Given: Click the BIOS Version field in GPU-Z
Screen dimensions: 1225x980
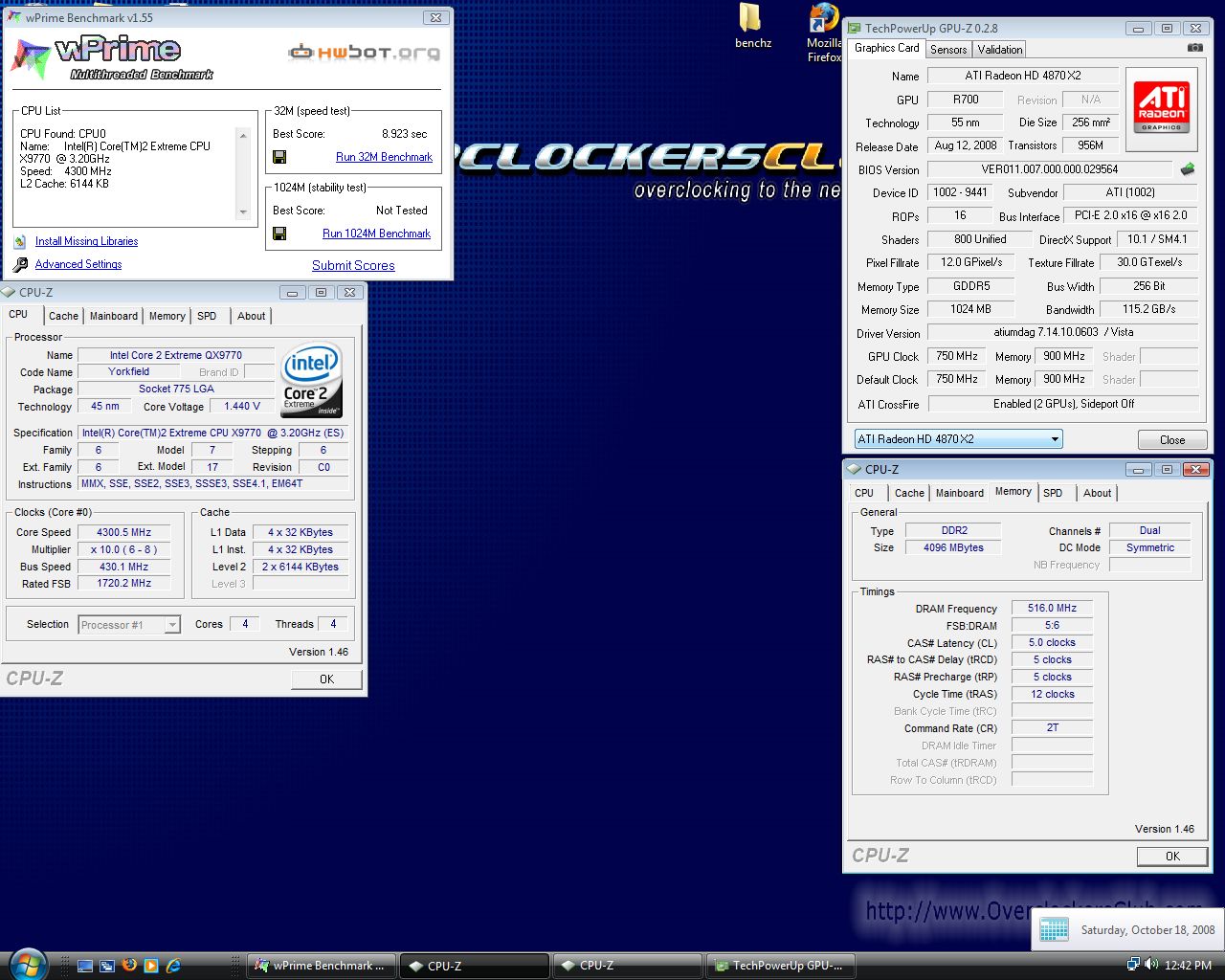Looking at the screenshot, I should click(x=1050, y=169).
